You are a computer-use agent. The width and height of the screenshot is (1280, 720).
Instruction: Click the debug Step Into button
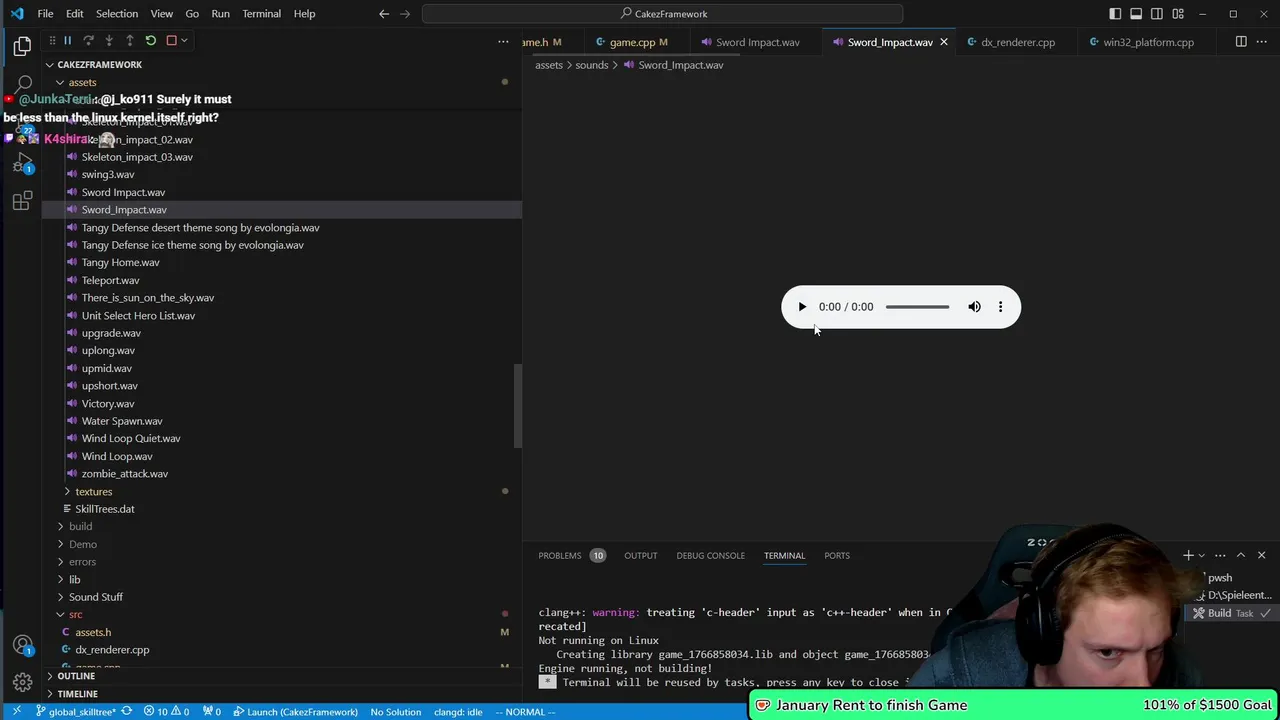pyautogui.click(x=109, y=40)
